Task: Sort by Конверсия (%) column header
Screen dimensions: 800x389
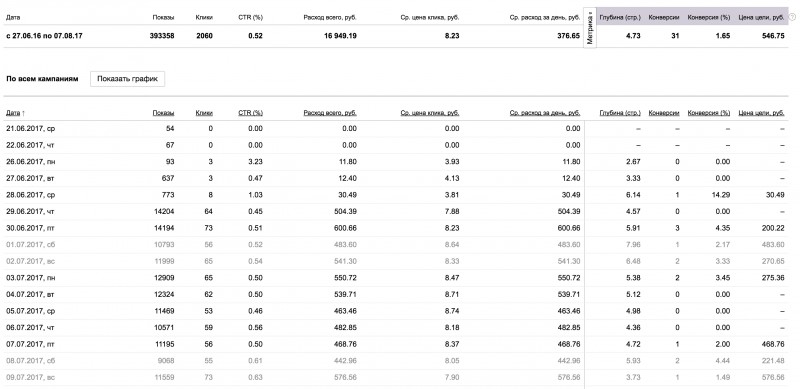Action: (709, 113)
